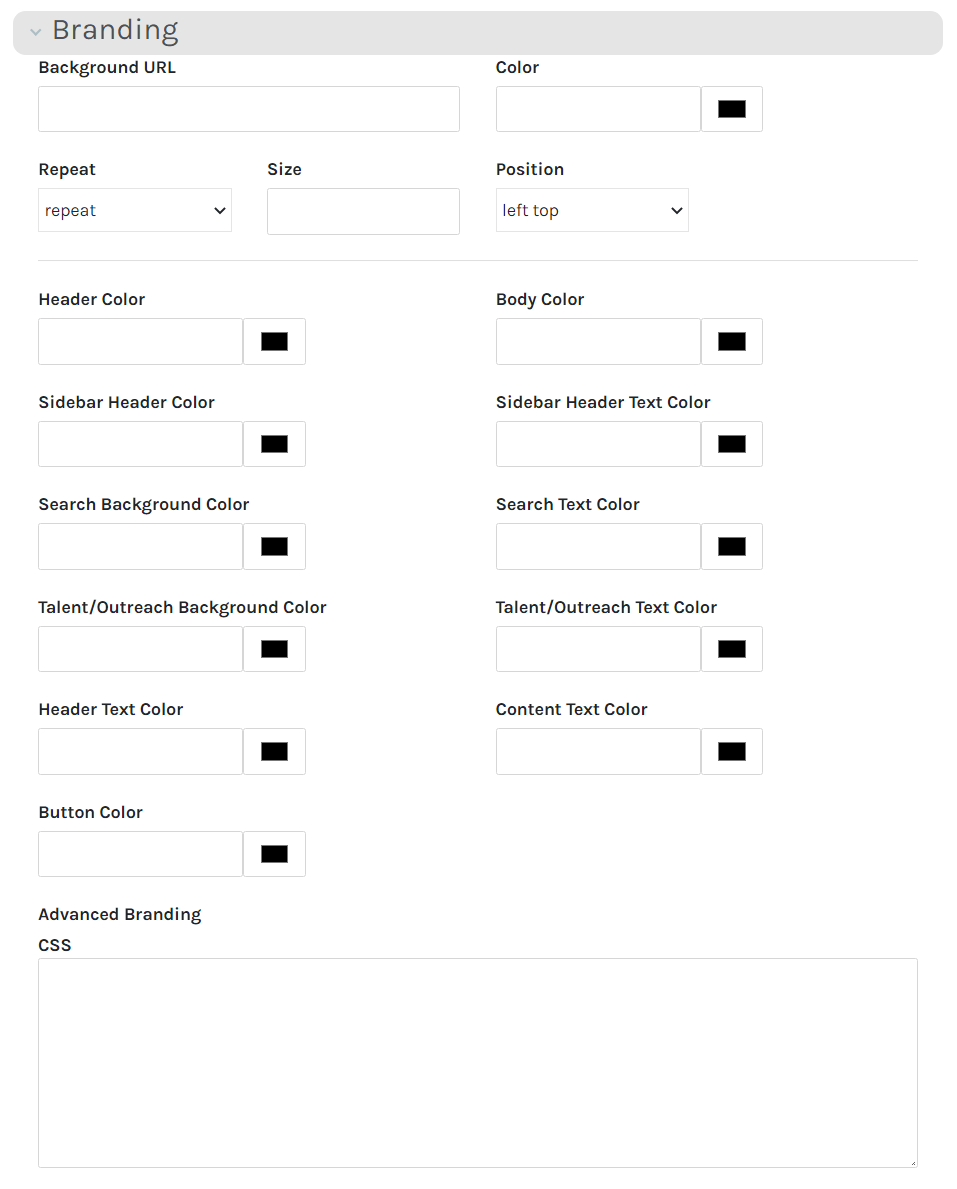Open the Button Color swatch picker
This screenshot has height=1189, width=957.
point(274,854)
